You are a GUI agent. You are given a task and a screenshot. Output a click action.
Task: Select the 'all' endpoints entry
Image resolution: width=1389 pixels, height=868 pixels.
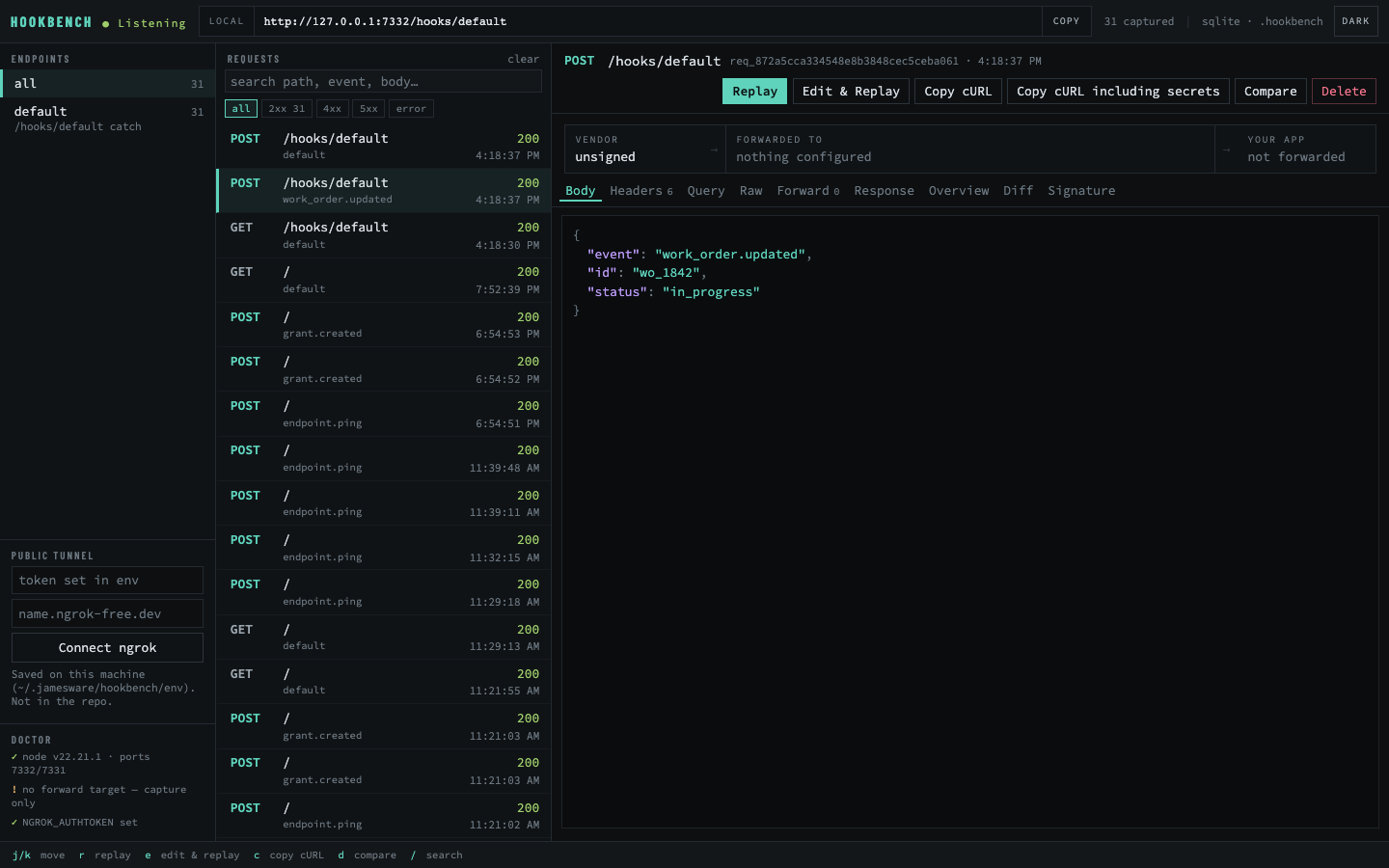[107, 84]
